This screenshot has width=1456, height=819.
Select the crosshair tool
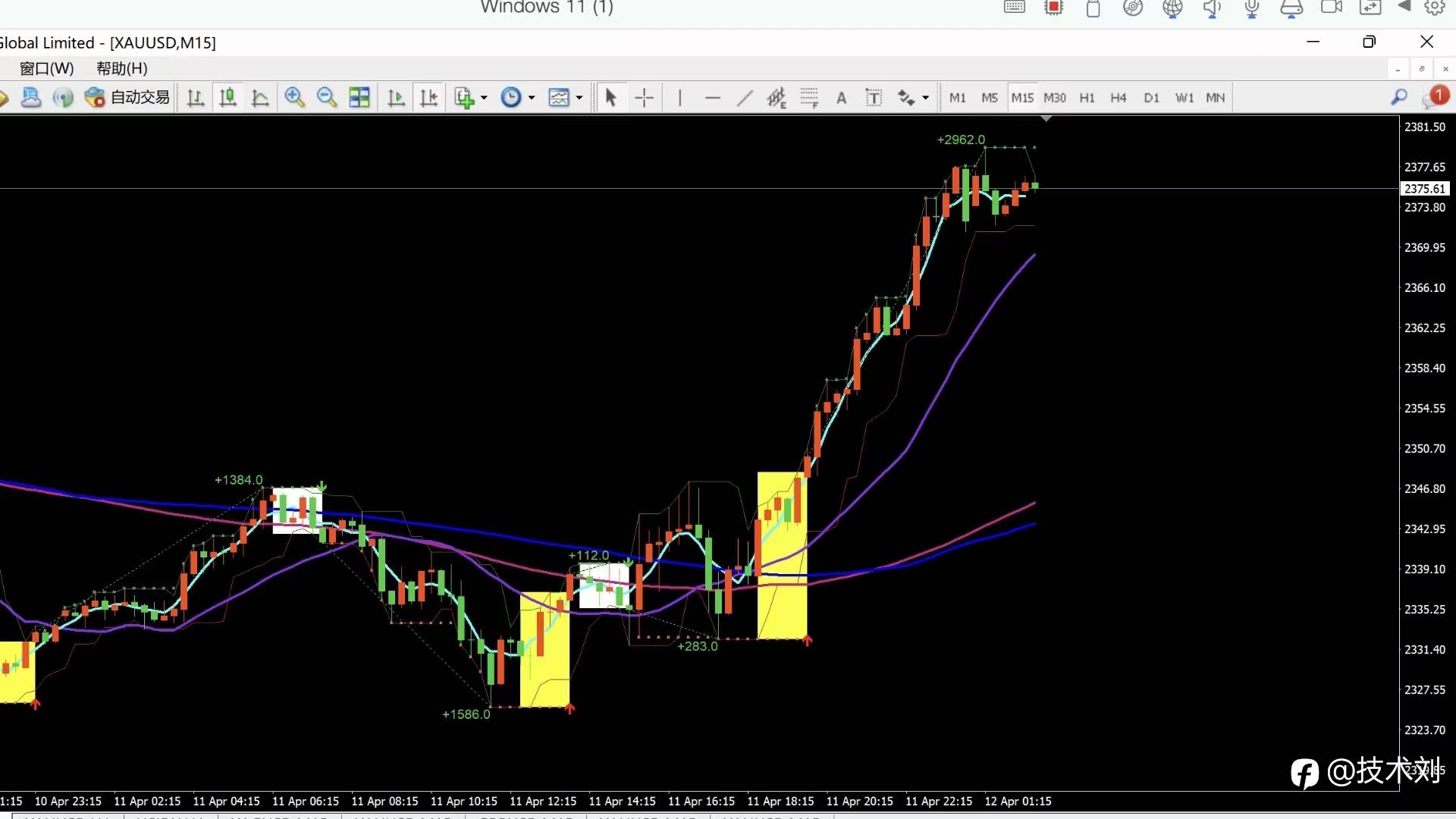[644, 97]
